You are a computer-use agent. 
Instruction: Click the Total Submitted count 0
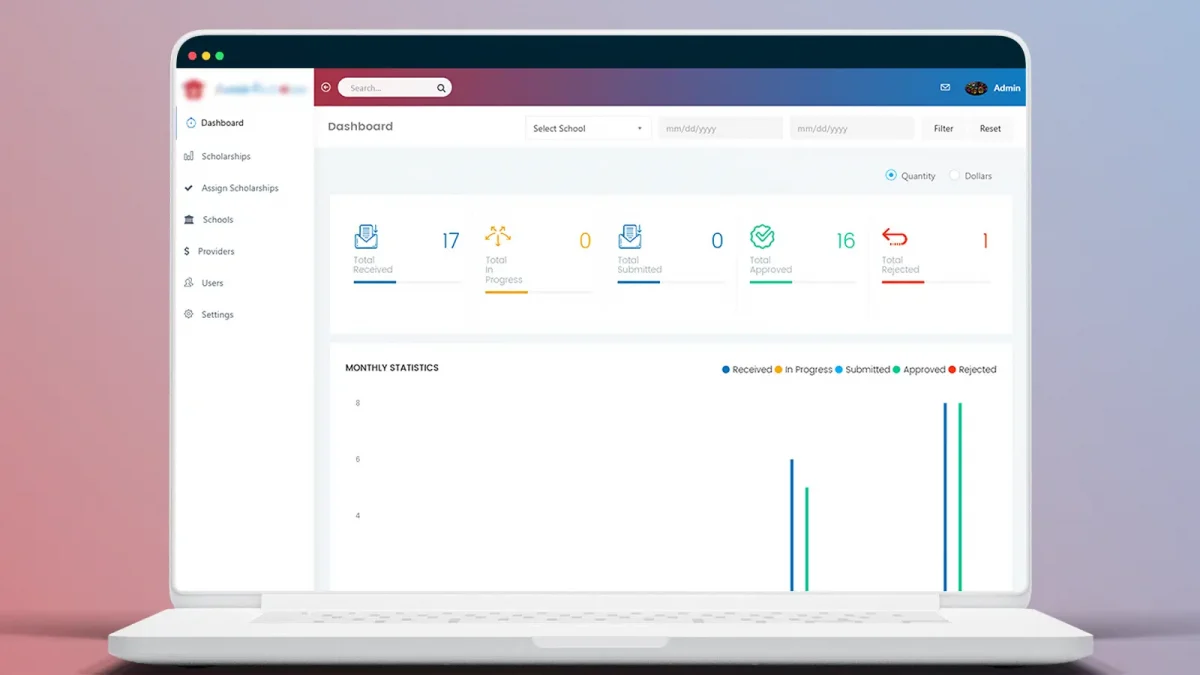pos(717,241)
